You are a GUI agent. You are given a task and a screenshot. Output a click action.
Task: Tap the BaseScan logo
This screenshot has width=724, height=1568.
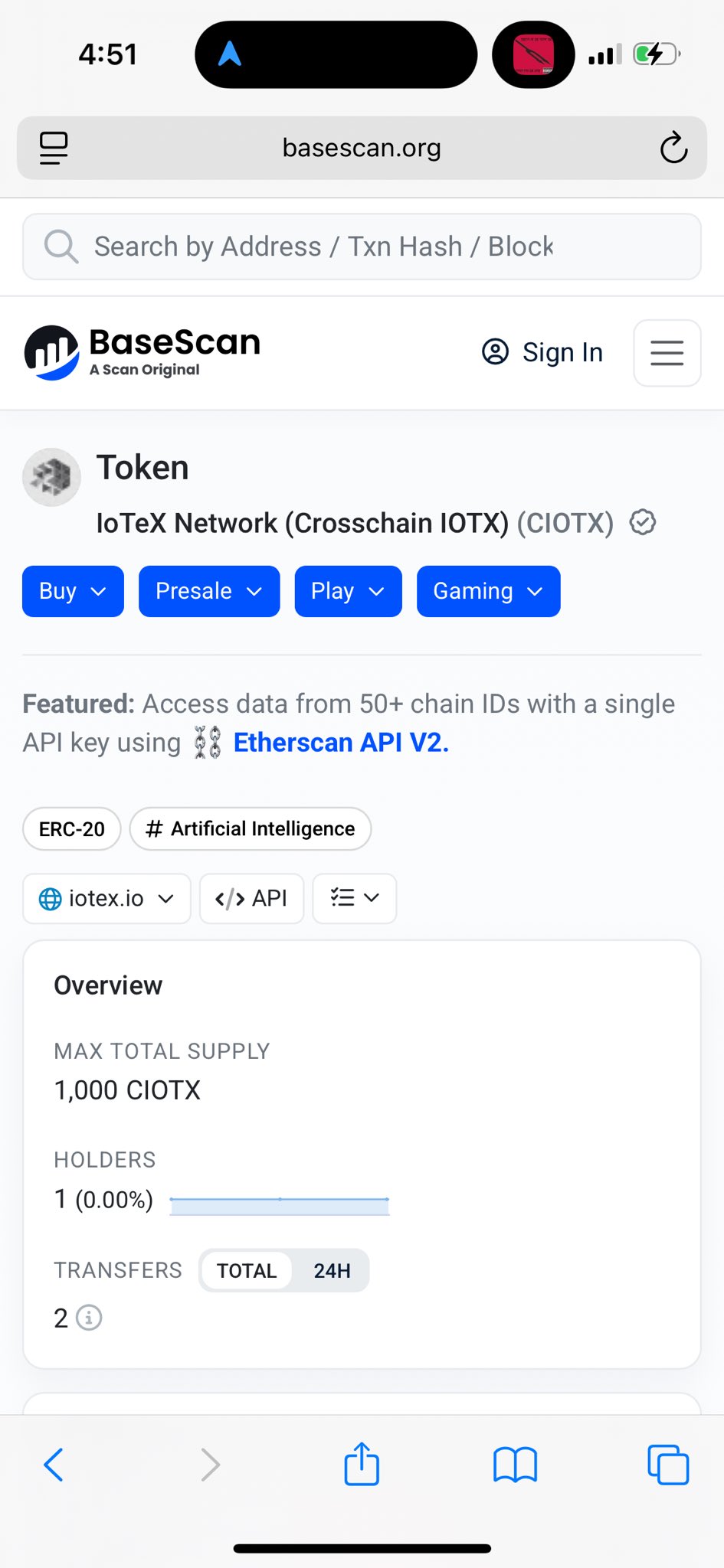143,352
